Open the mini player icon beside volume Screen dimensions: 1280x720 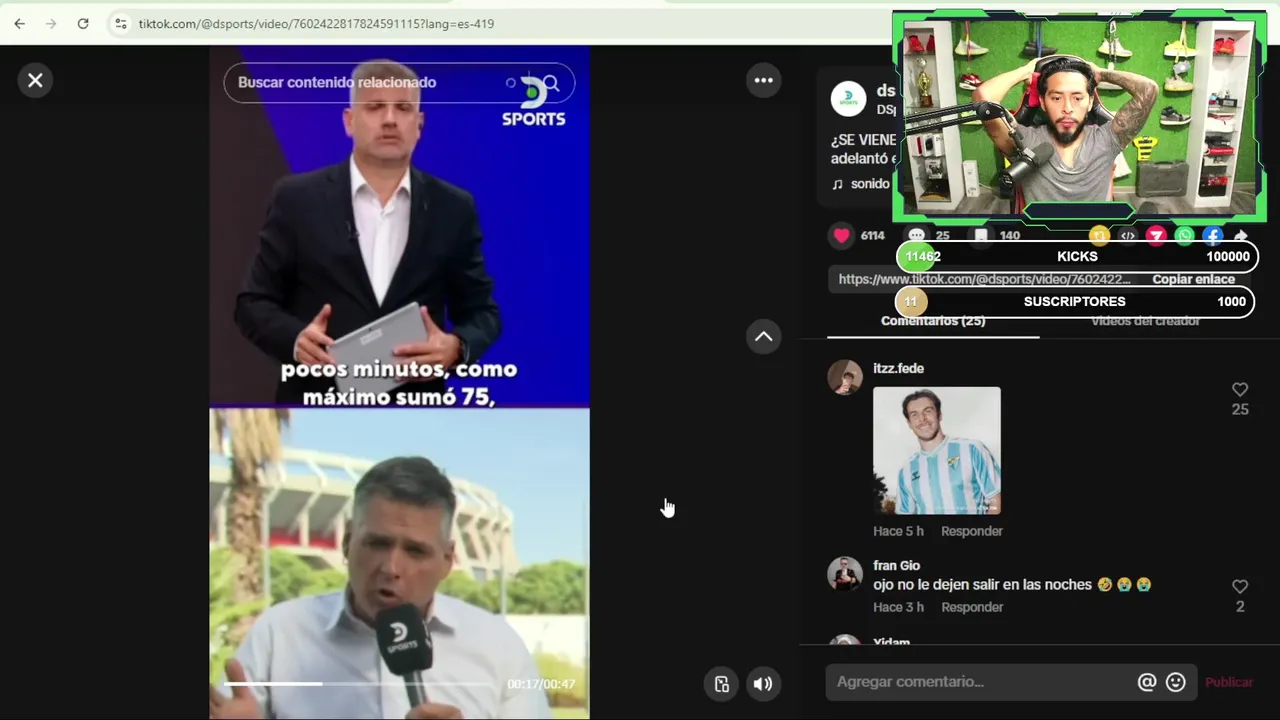(x=722, y=684)
